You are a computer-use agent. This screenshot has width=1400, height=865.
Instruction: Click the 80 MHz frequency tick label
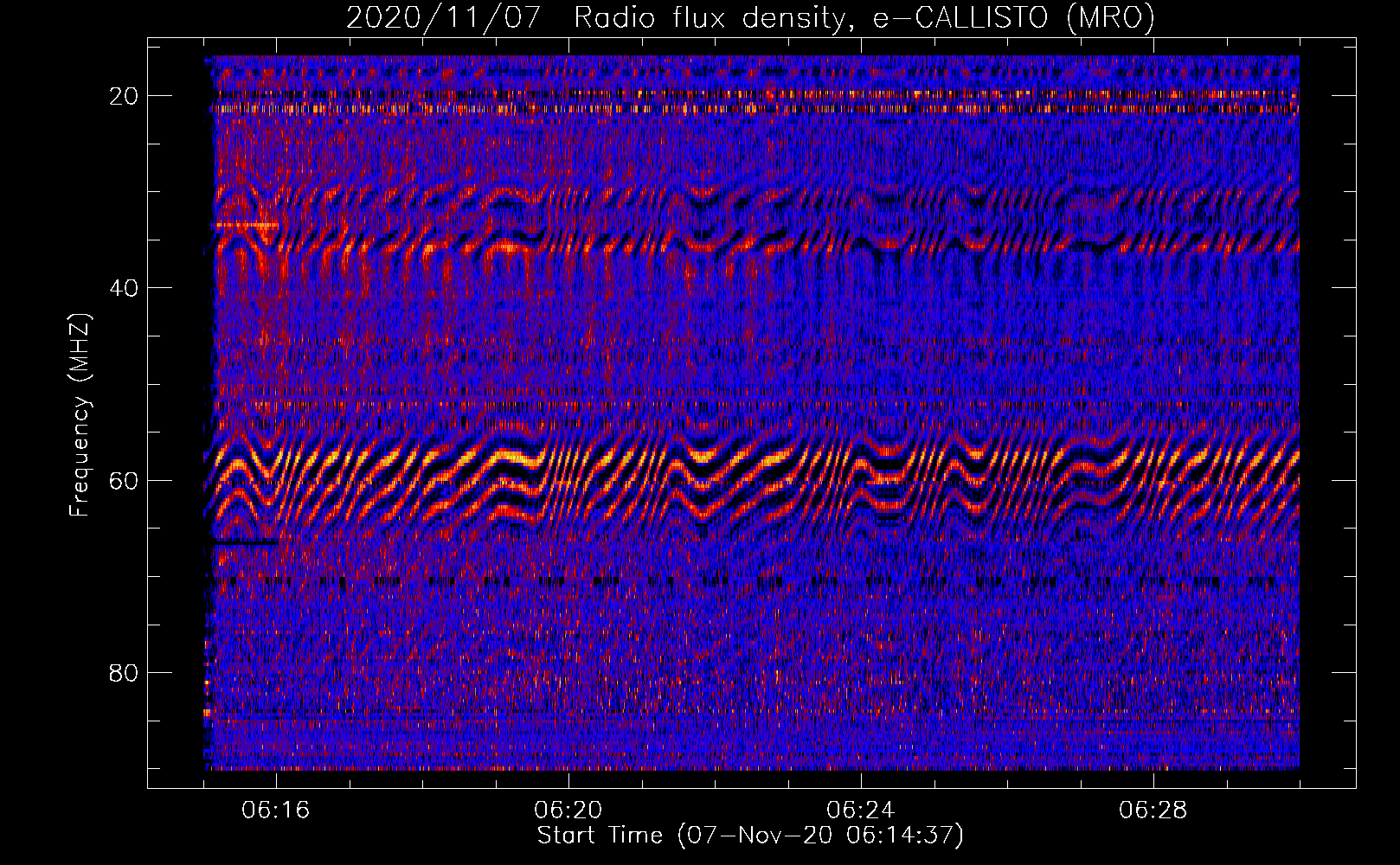tap(125, 672)
